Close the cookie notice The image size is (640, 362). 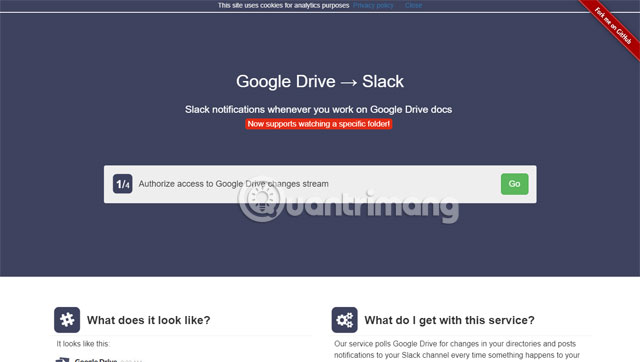tap(413, 5)
